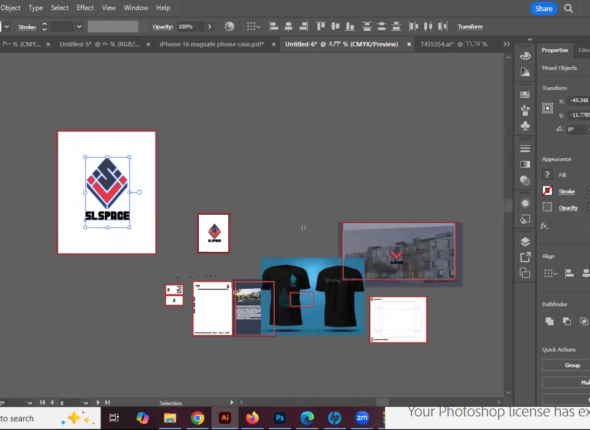Screen dimensions: 590x430
Task: Click the Minus Front pathfinder icon
Action: 567,321
